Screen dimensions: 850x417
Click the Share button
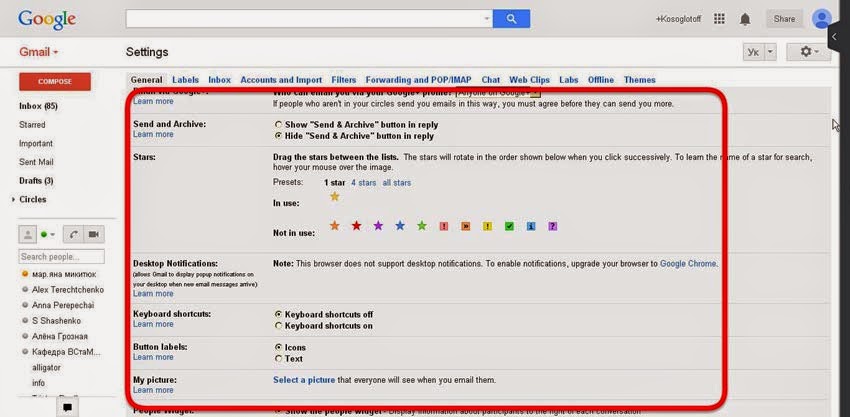click(784, 19)
